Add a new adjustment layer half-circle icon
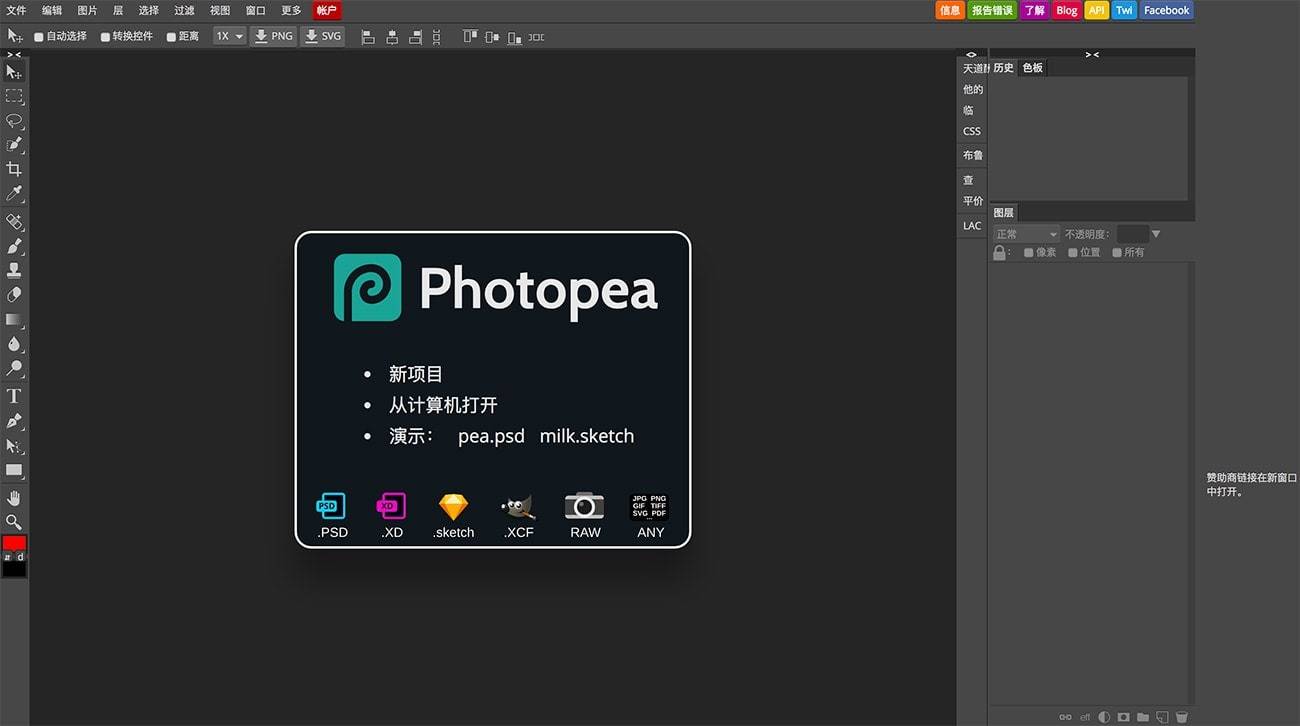The width and height of the screenshot is (1300, 726). point(1104,717)
